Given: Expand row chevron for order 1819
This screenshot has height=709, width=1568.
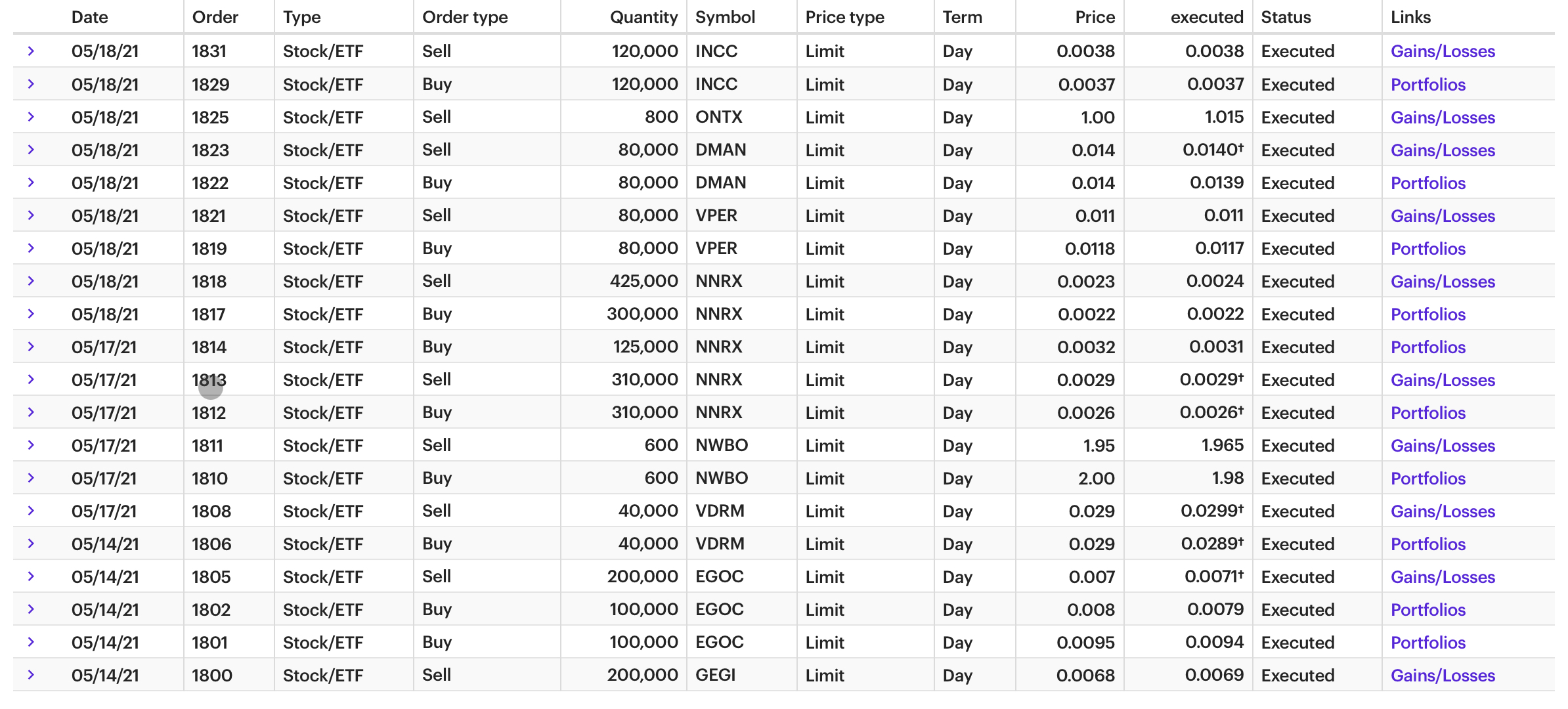Looking at the screenshot, I should click(x=31, y=248).
